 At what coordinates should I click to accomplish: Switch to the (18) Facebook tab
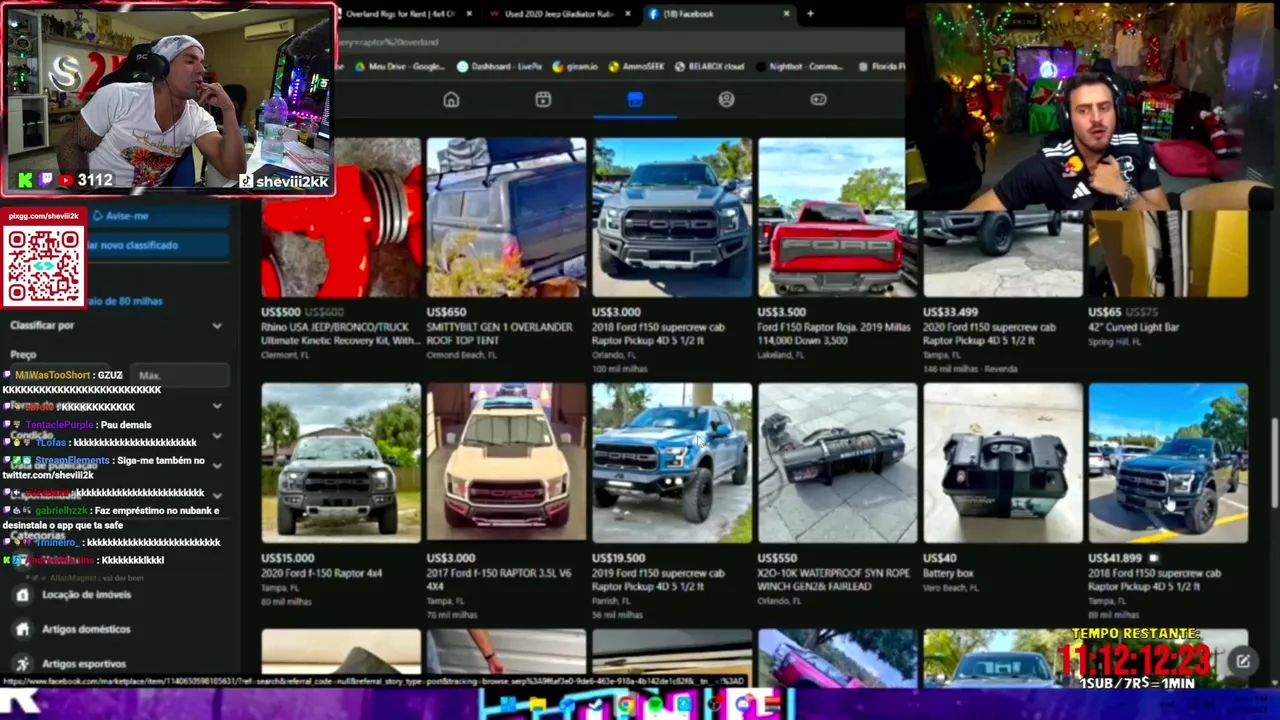click(718, 14)
